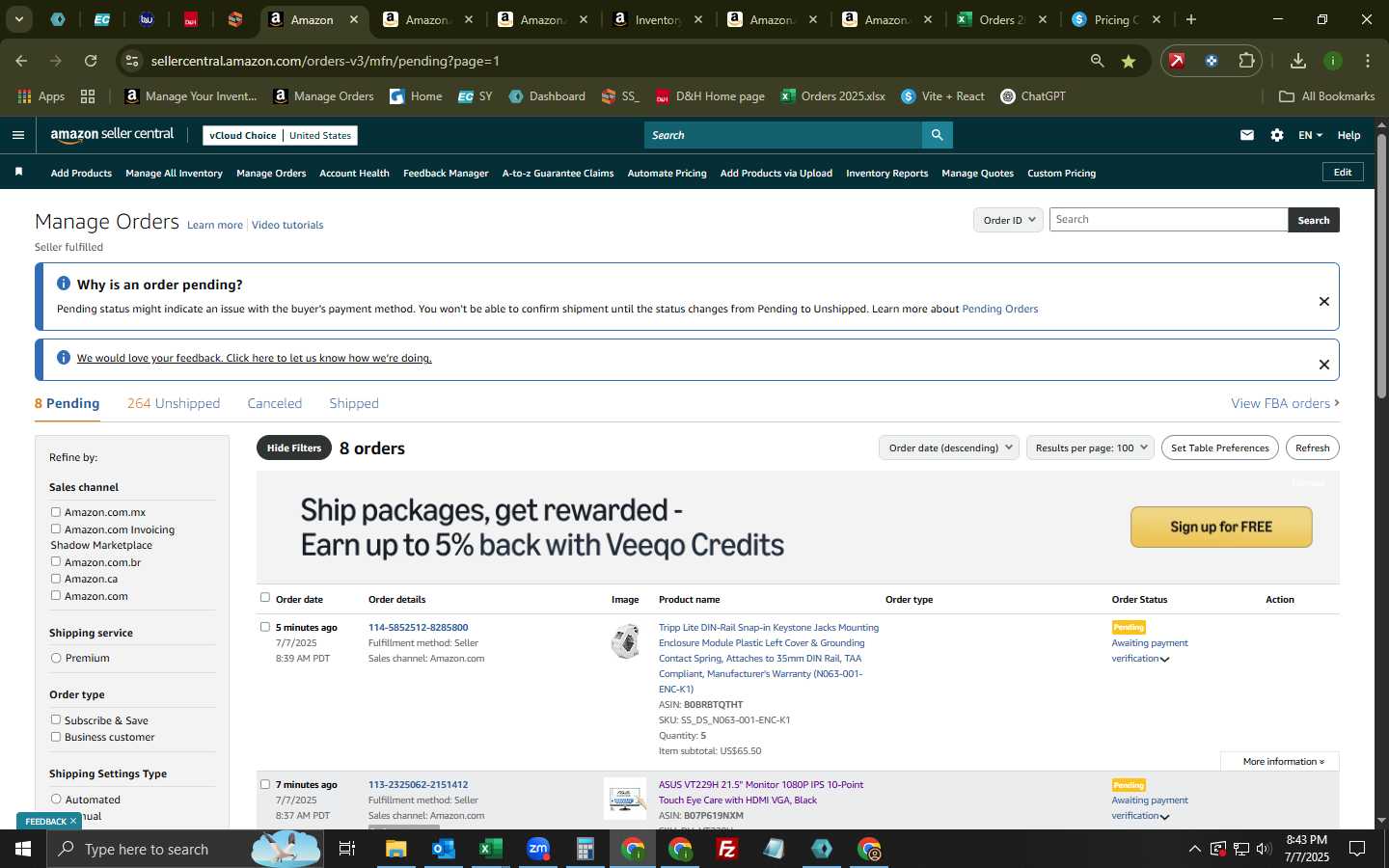Tick the select-all checkbox in table header
Image resolution: width=1389 pixels, height=868 pixels.
coord(265,598)
